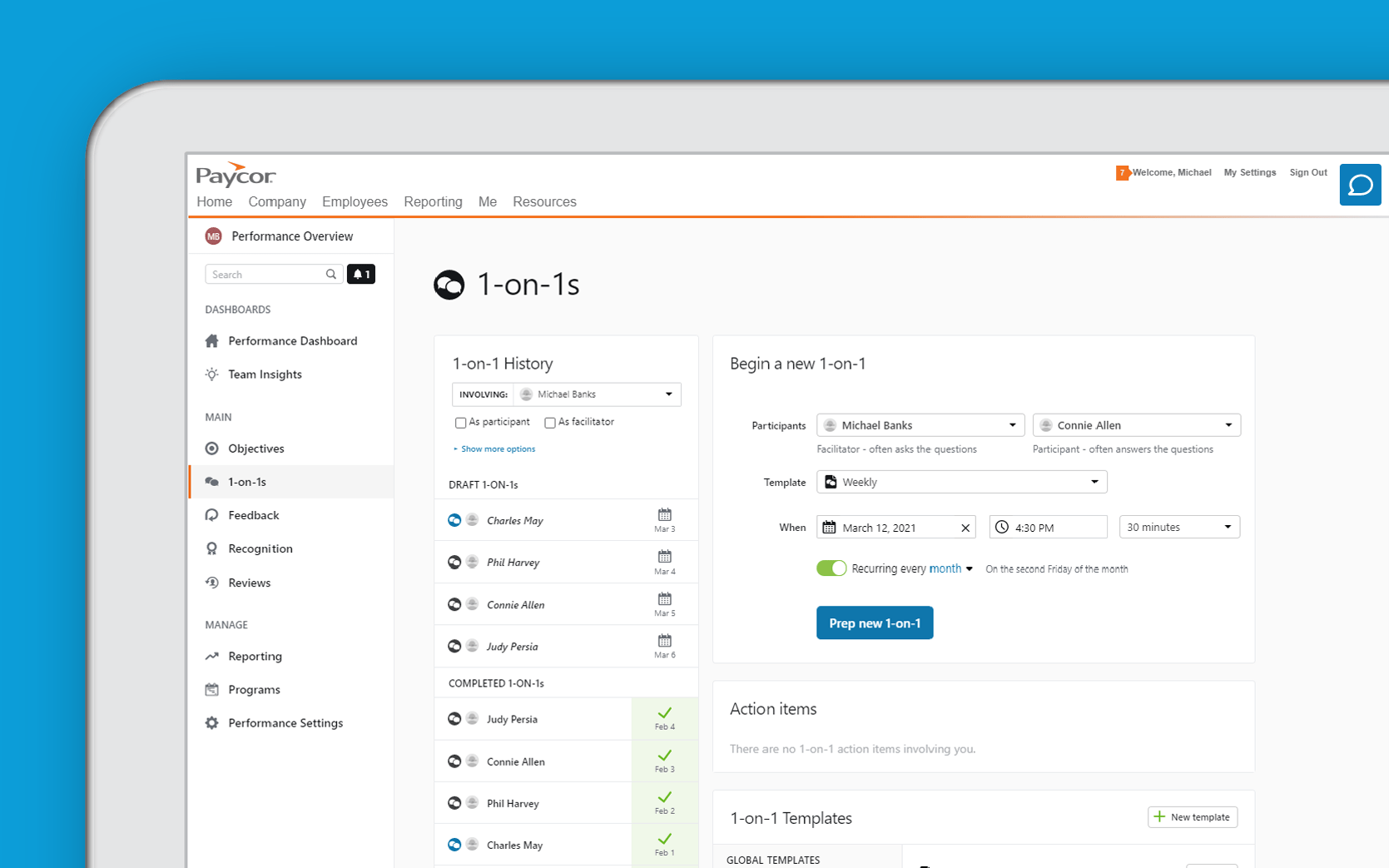The image size is (1389, 868).
Task: Click the calendar icon next to Programs
Action: pyautogui.click(x=212, y=689)
